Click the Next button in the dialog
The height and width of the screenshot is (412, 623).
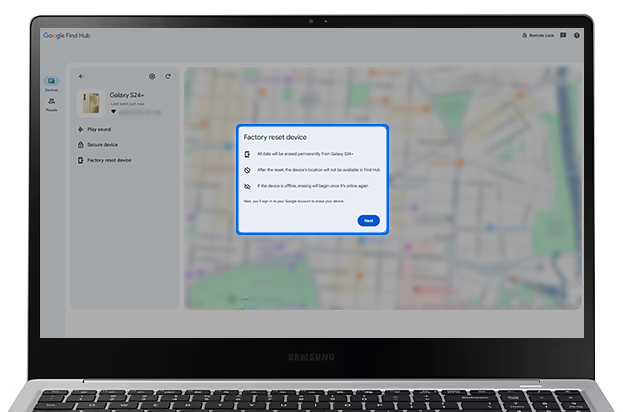point(368,220)
